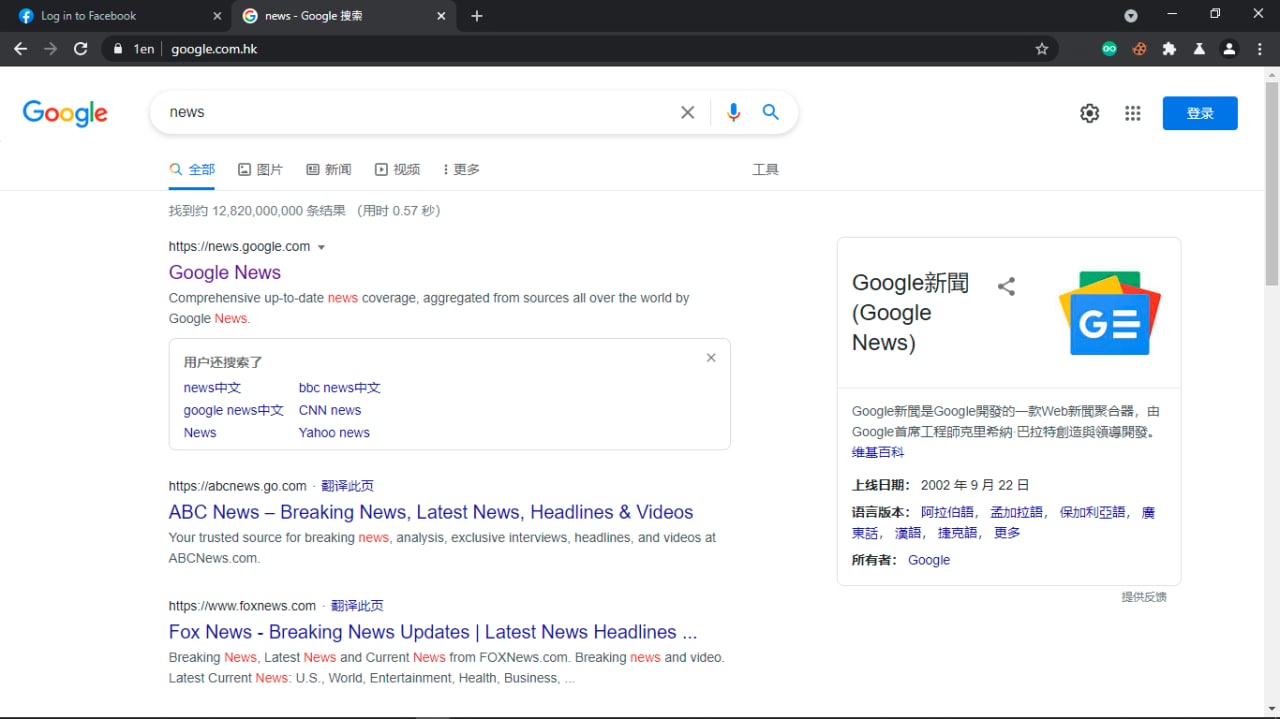
Task: Close the news Google search tab
Action: pos(441,16)
